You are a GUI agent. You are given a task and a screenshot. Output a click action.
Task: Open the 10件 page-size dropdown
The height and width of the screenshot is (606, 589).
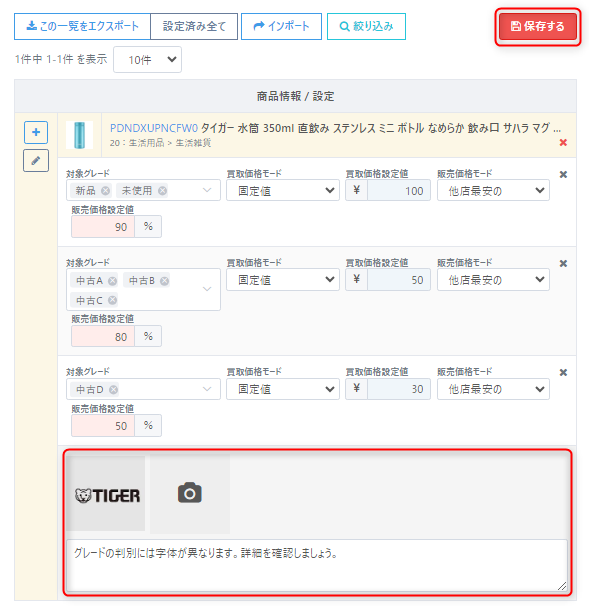[147, 60]
